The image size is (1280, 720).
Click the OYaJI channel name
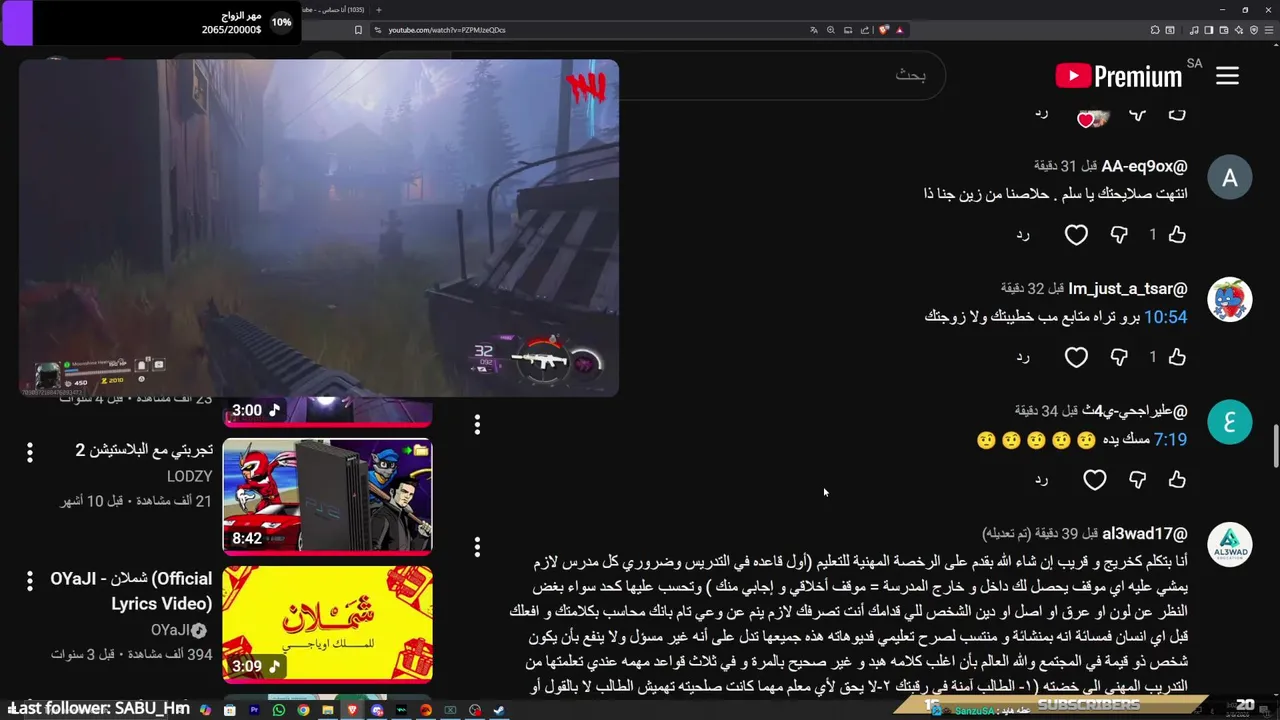coord(170,630)
